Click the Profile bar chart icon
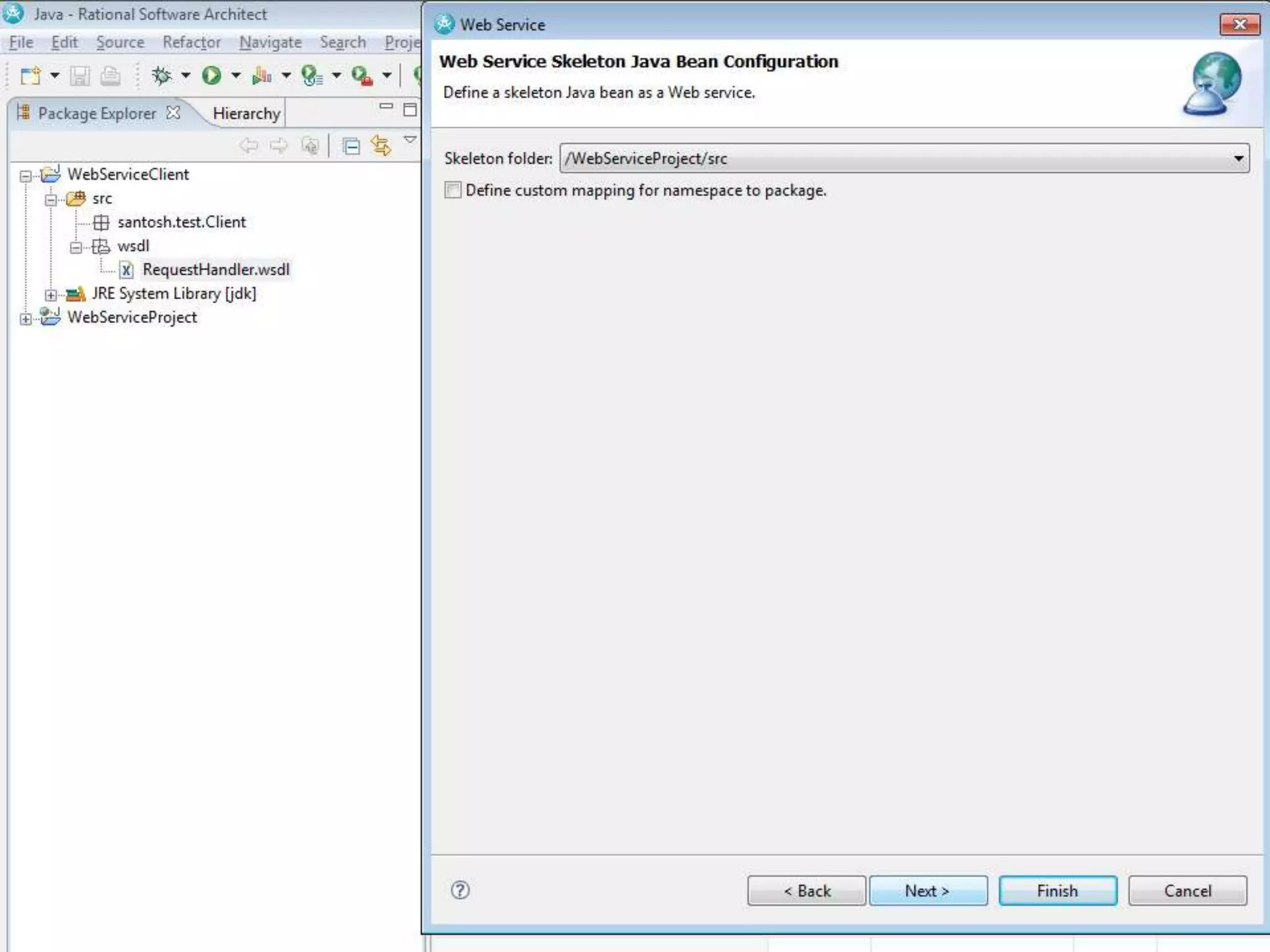This screenshot has height=952, width=1270. (x=262, y=76)
